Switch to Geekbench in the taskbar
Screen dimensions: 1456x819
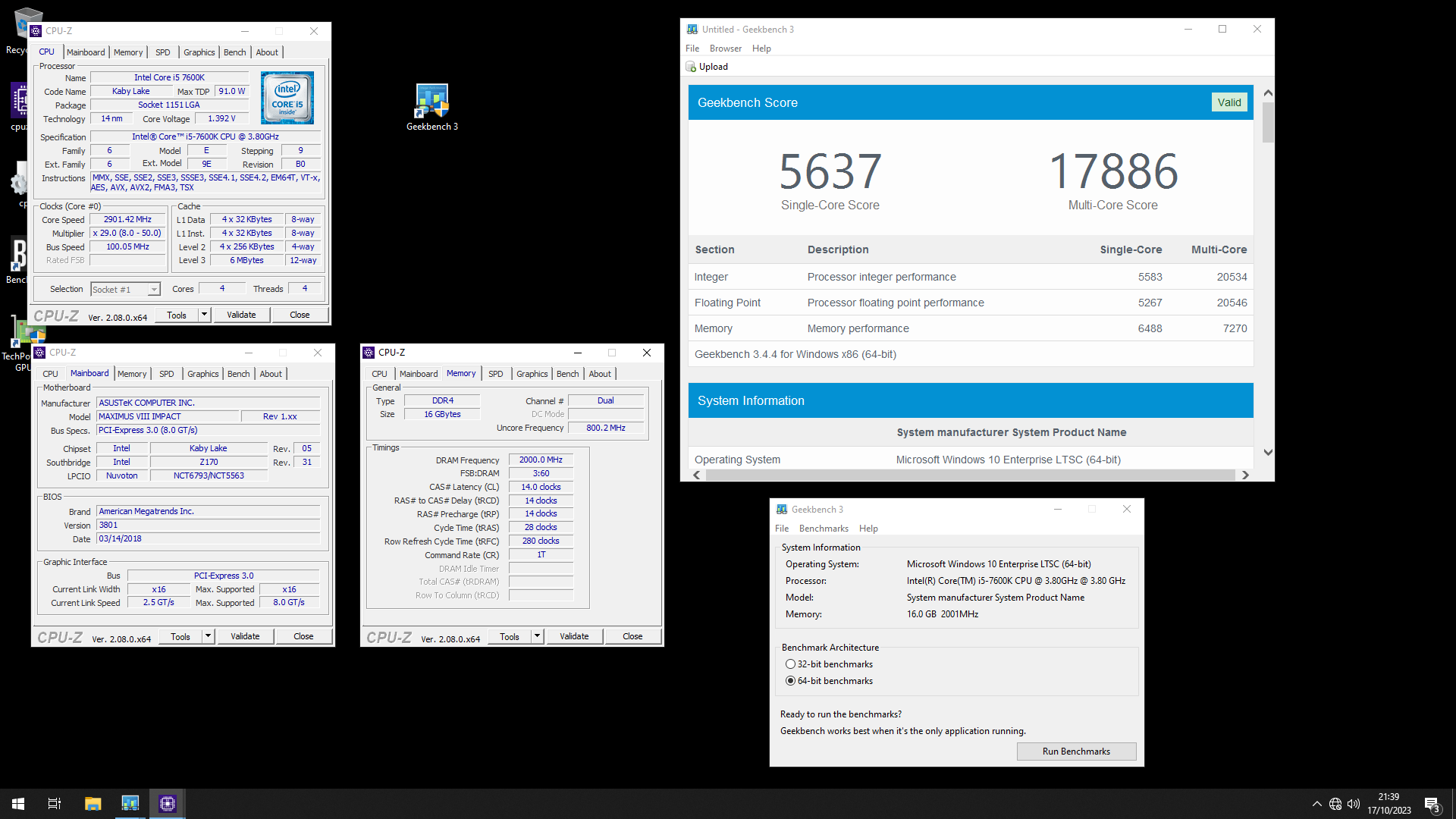[130, 804]
